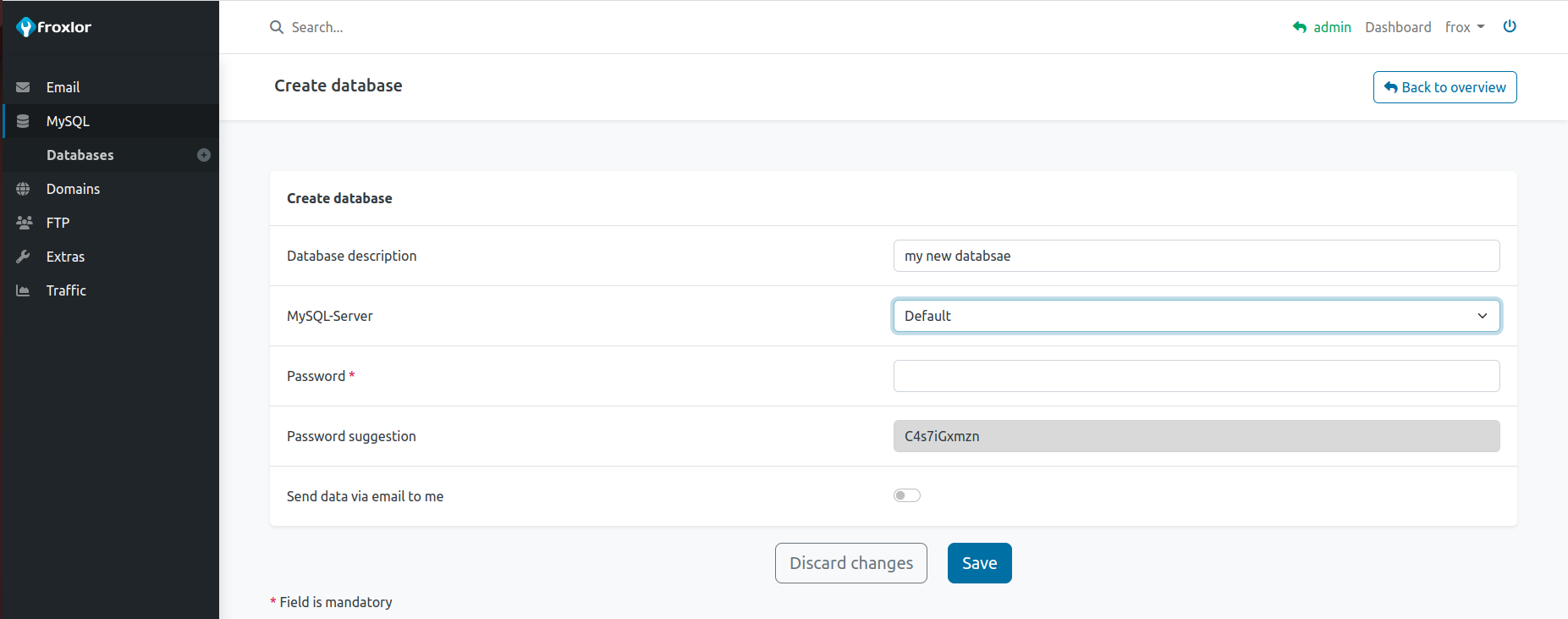The width and height of the screenshot is (1568, 619).
Task: Open Databases submenu item
Action: (80, 155)
